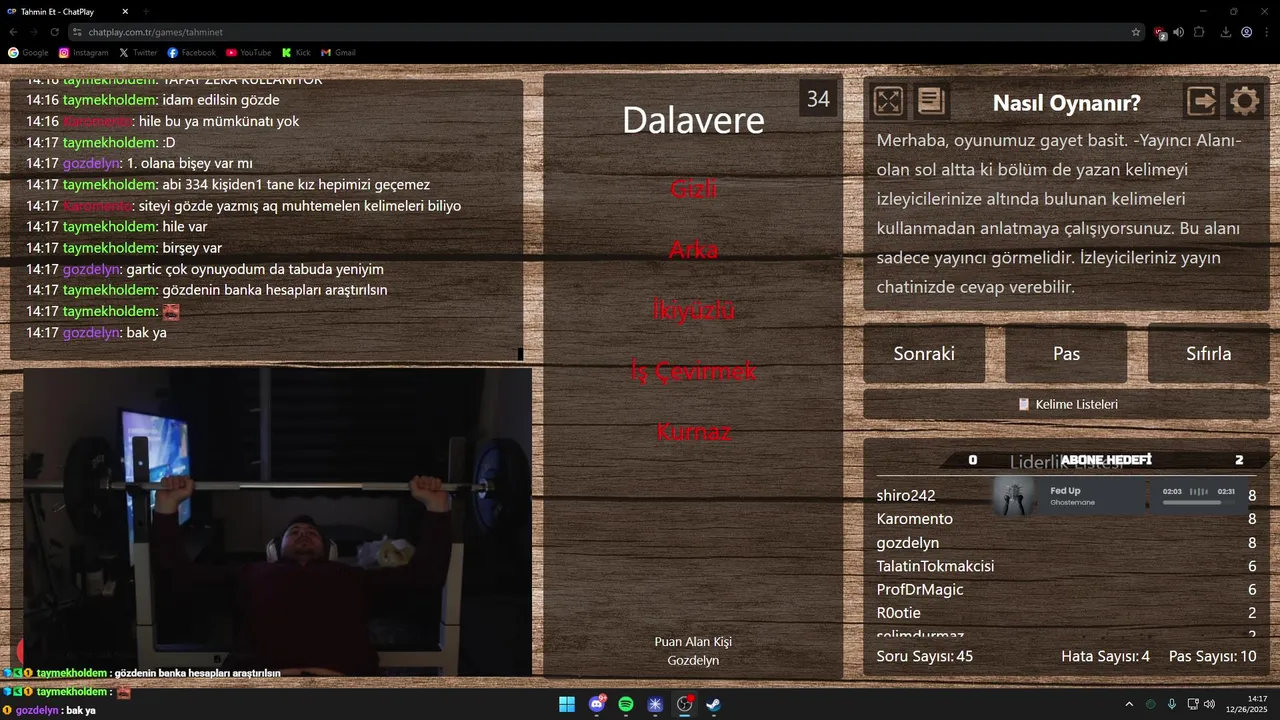This screenshot has width=1280, height=720.
Task: Click the Kelime Listeleri document icon
Action: click(1023, 405)
